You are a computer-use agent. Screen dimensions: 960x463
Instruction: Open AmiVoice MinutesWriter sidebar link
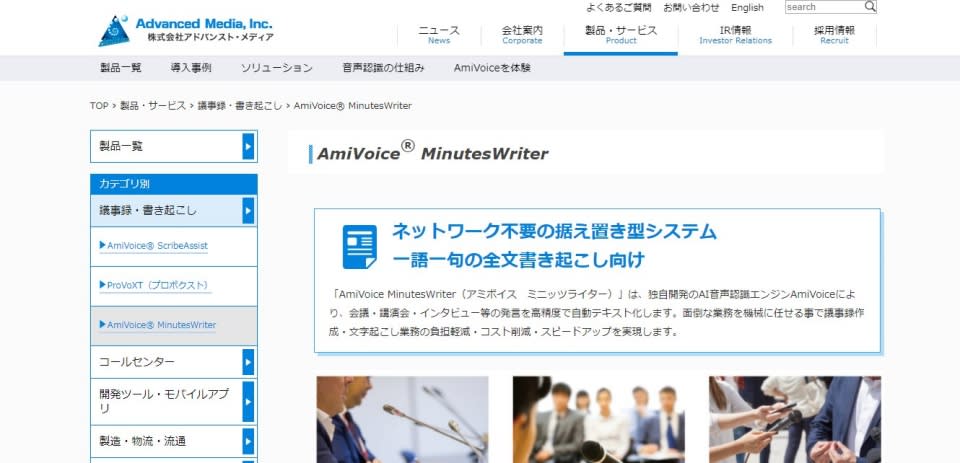[158, 325]
